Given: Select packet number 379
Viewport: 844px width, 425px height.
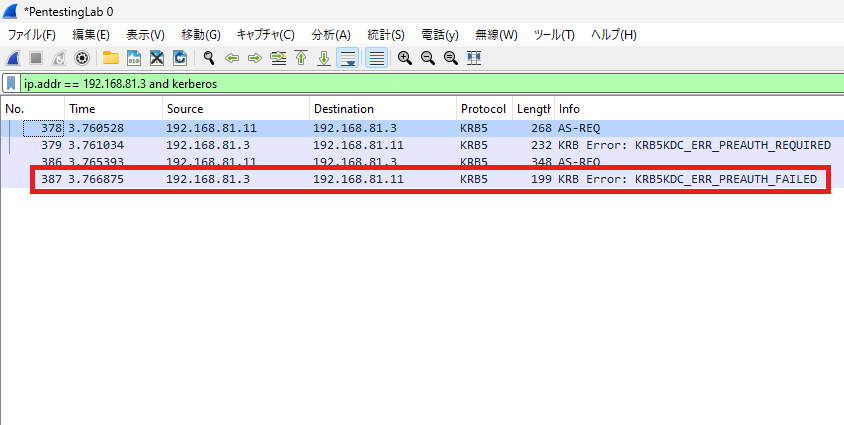Looking at the screenshot, I should point(52,145).
